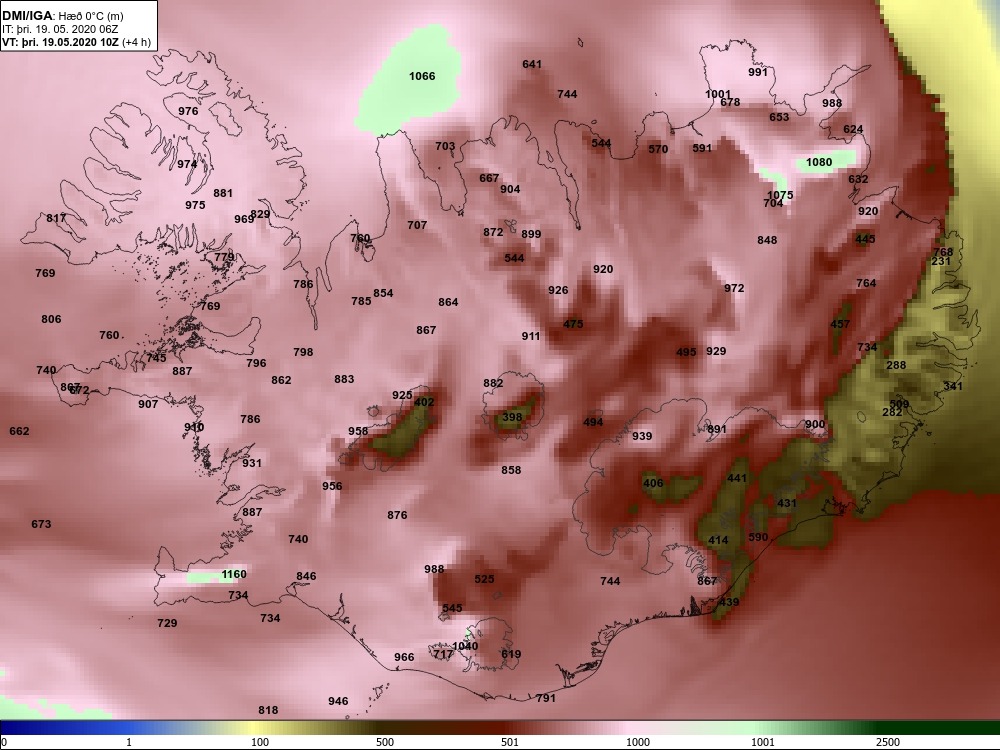Click the 475 value on the dark red patch
This screenshot has width=1000, height=750.
pyautogui.click(x=573, y=323)
